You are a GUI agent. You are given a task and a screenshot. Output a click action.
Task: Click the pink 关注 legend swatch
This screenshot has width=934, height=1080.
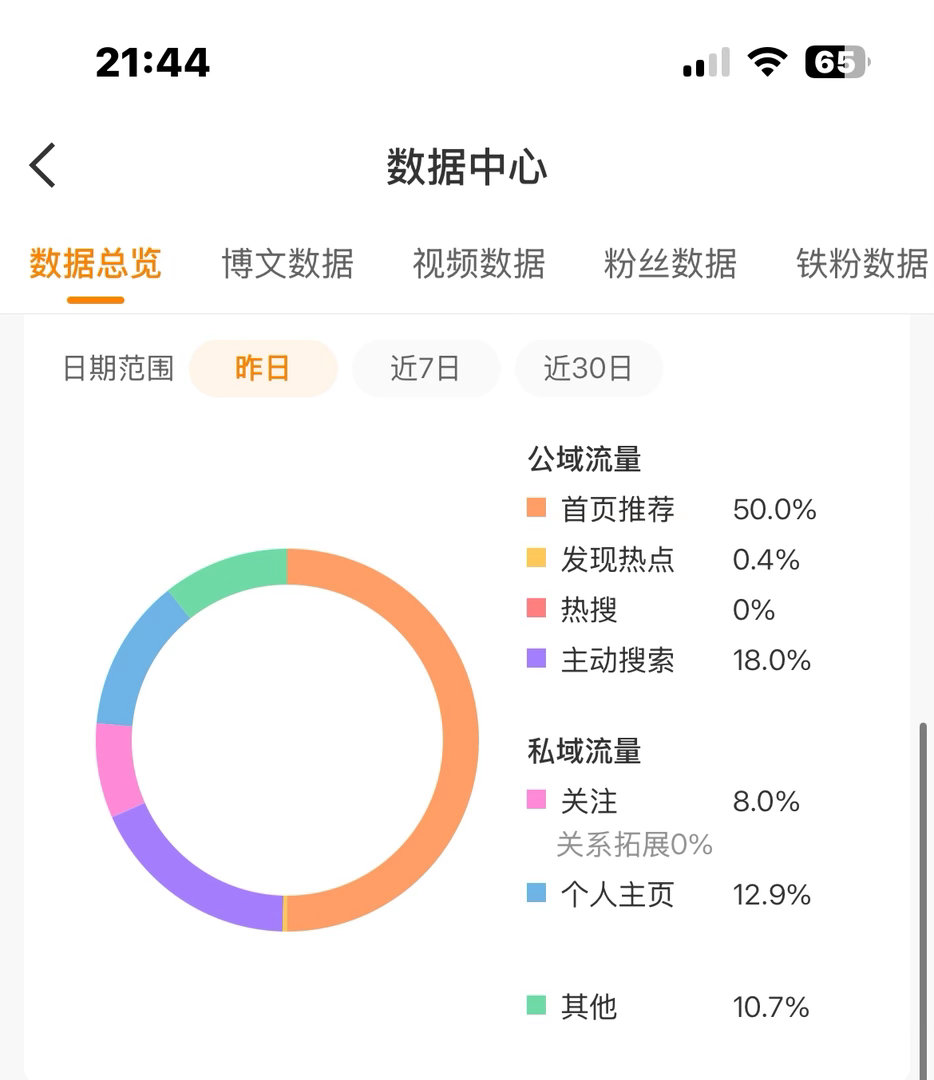click(536, 799)
